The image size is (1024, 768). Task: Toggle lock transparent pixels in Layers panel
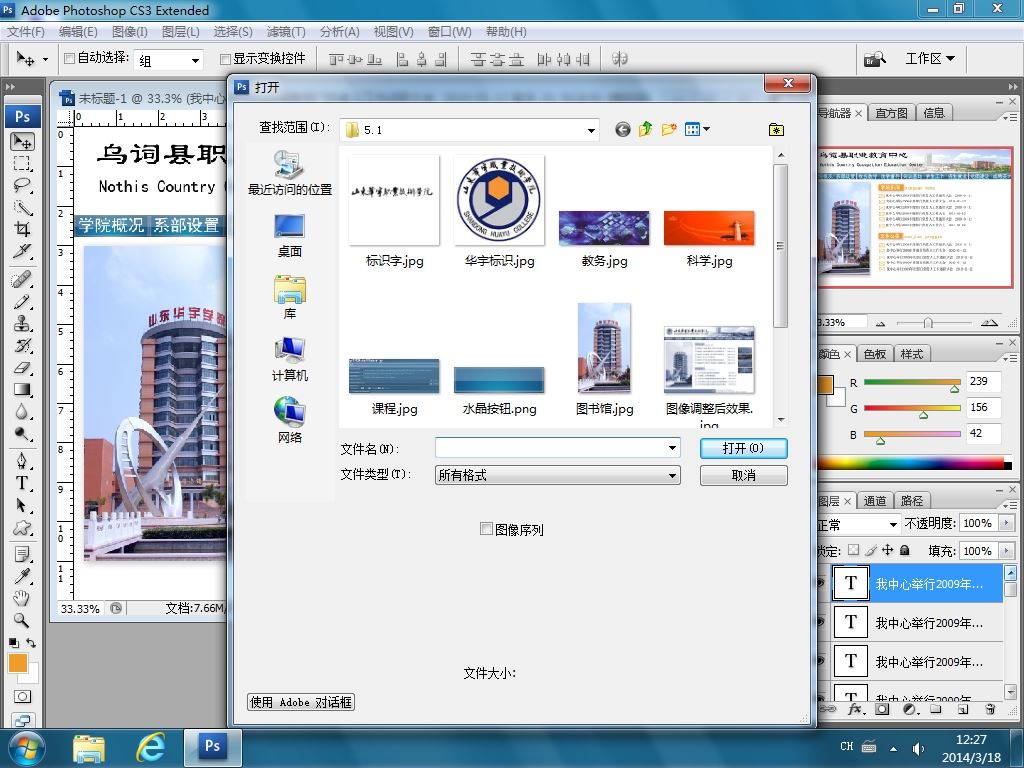click(854, 551)
